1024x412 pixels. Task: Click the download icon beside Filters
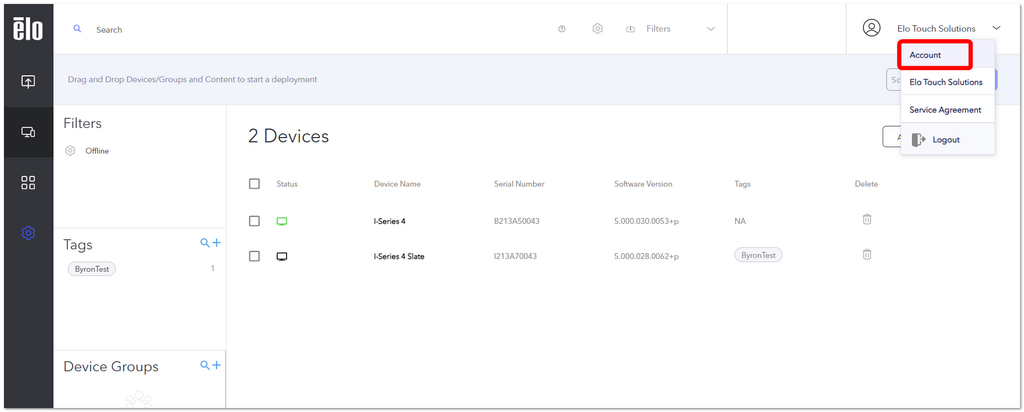(x=630, y=29)
